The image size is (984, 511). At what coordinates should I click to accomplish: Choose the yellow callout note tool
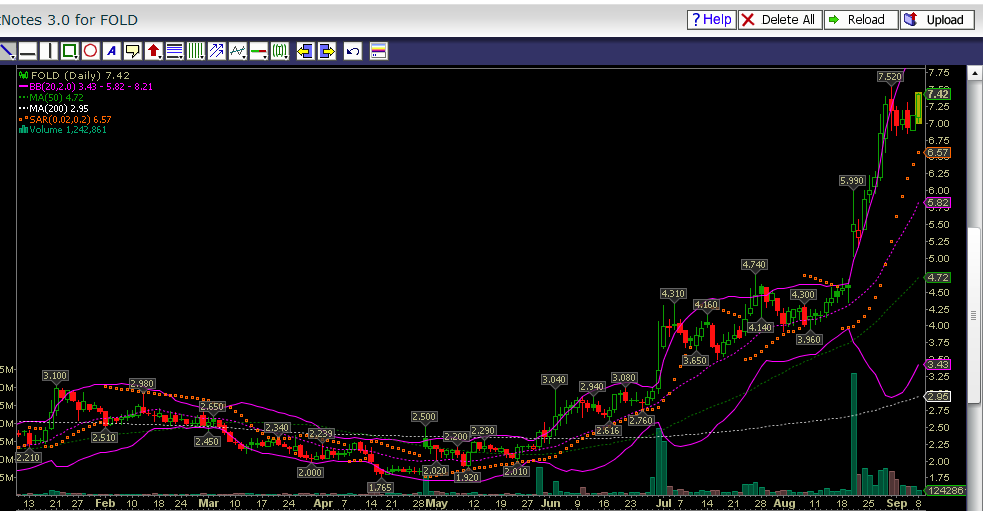pos(132,51)
